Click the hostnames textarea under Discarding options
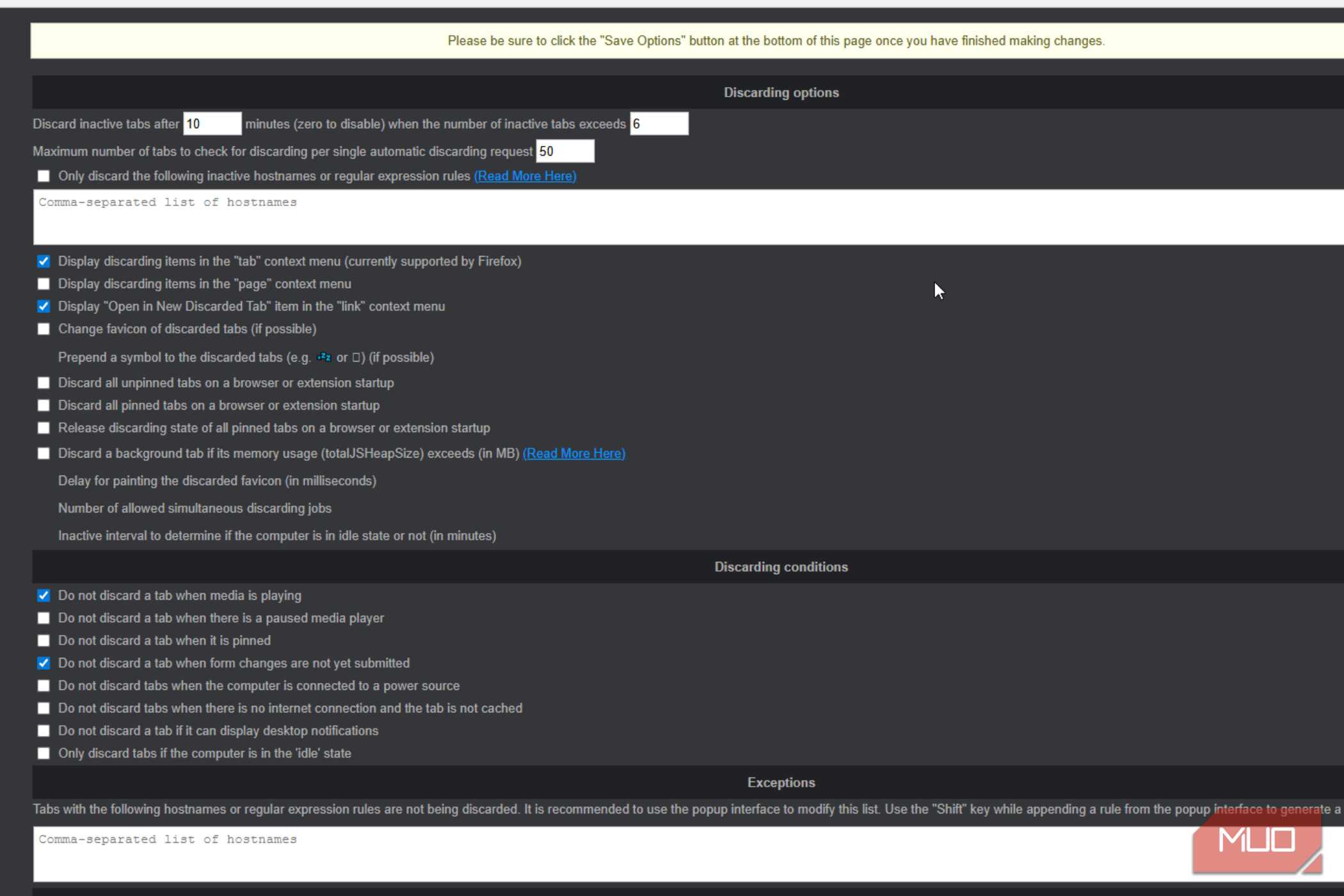This screenshot has height=896, width=1344. 688,217
